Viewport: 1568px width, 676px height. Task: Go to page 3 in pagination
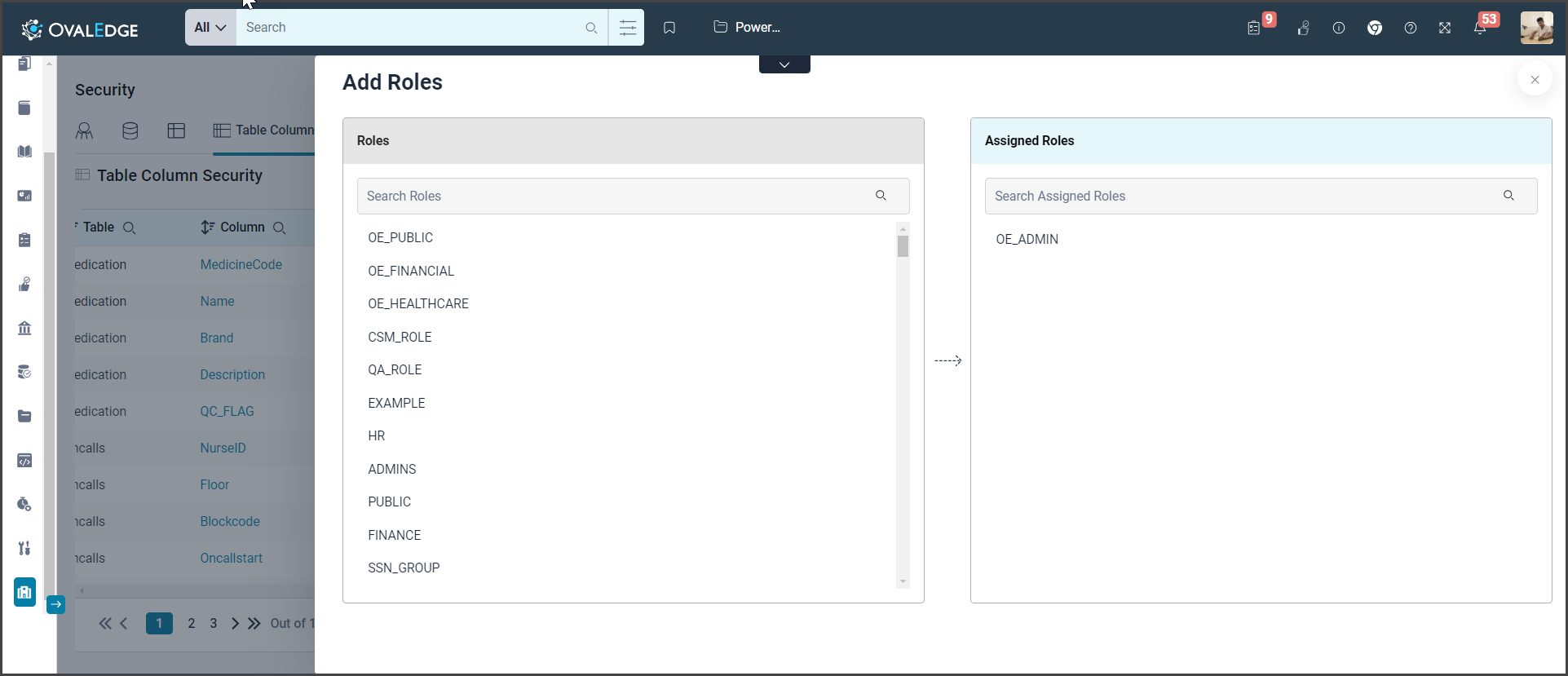coord(214,623)
